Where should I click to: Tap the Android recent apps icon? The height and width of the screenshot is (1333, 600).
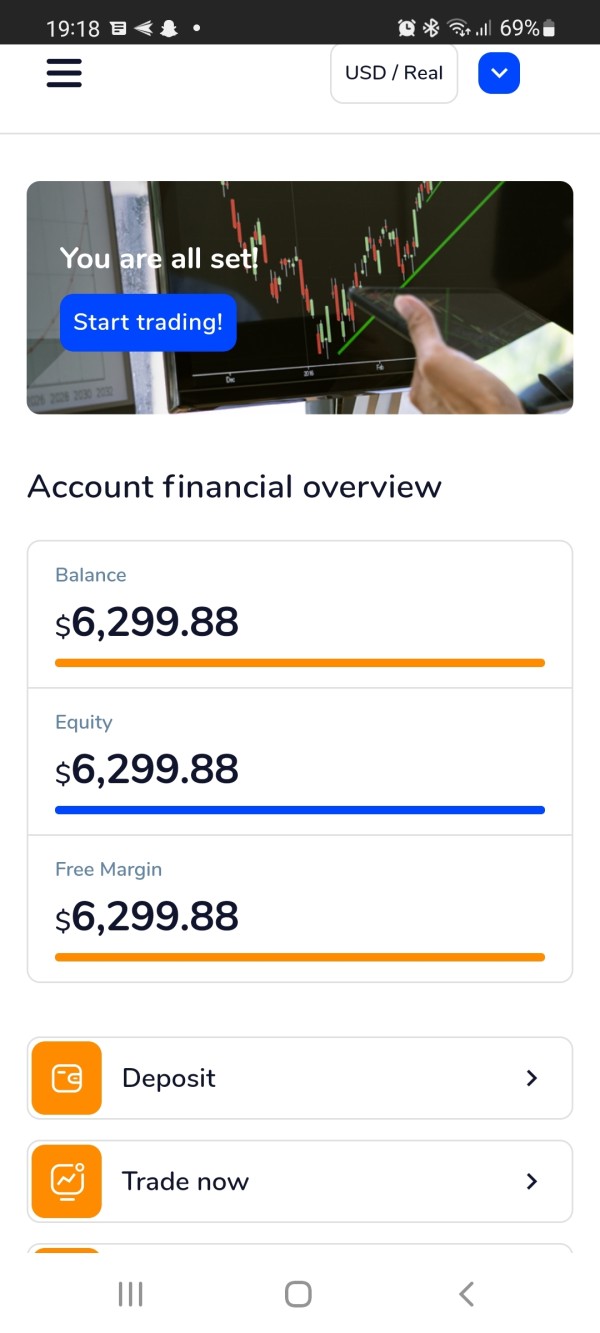(131, 1294)
